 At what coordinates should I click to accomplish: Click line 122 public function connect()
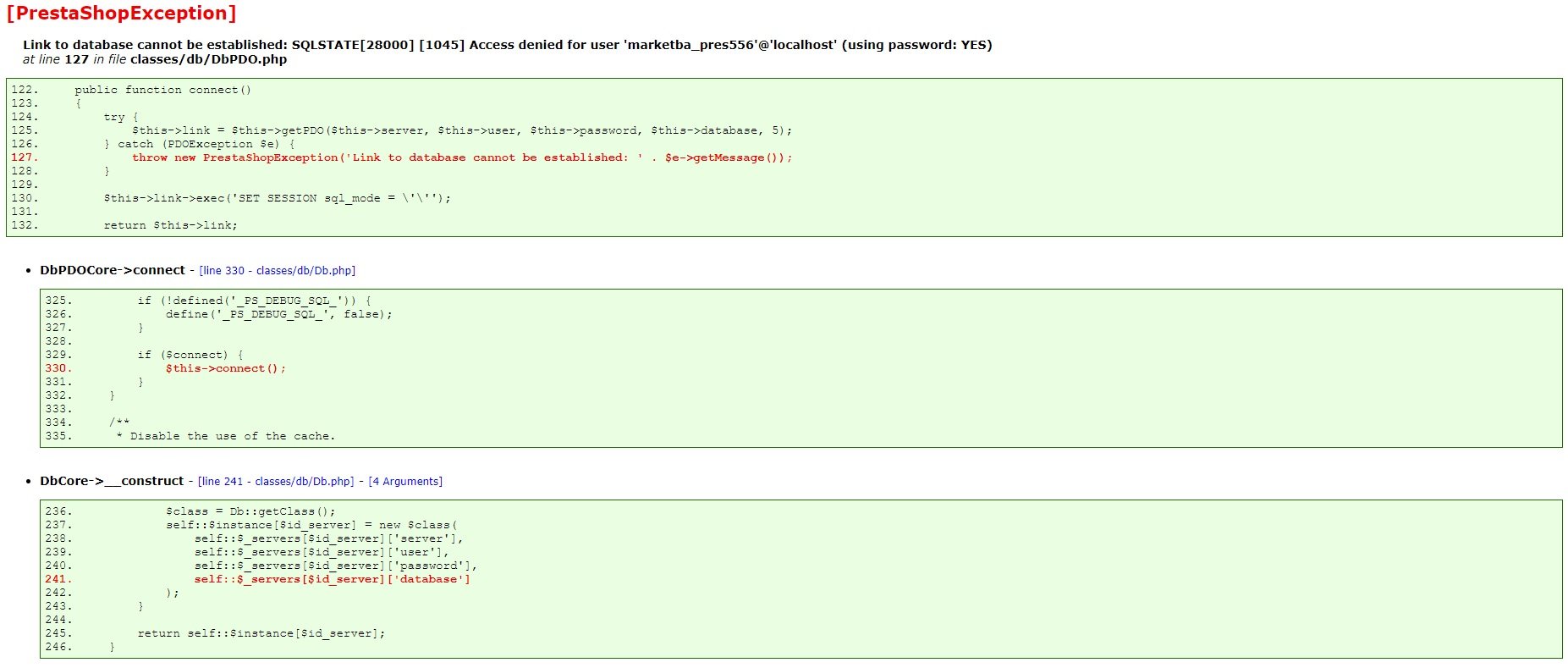[162, 90]
